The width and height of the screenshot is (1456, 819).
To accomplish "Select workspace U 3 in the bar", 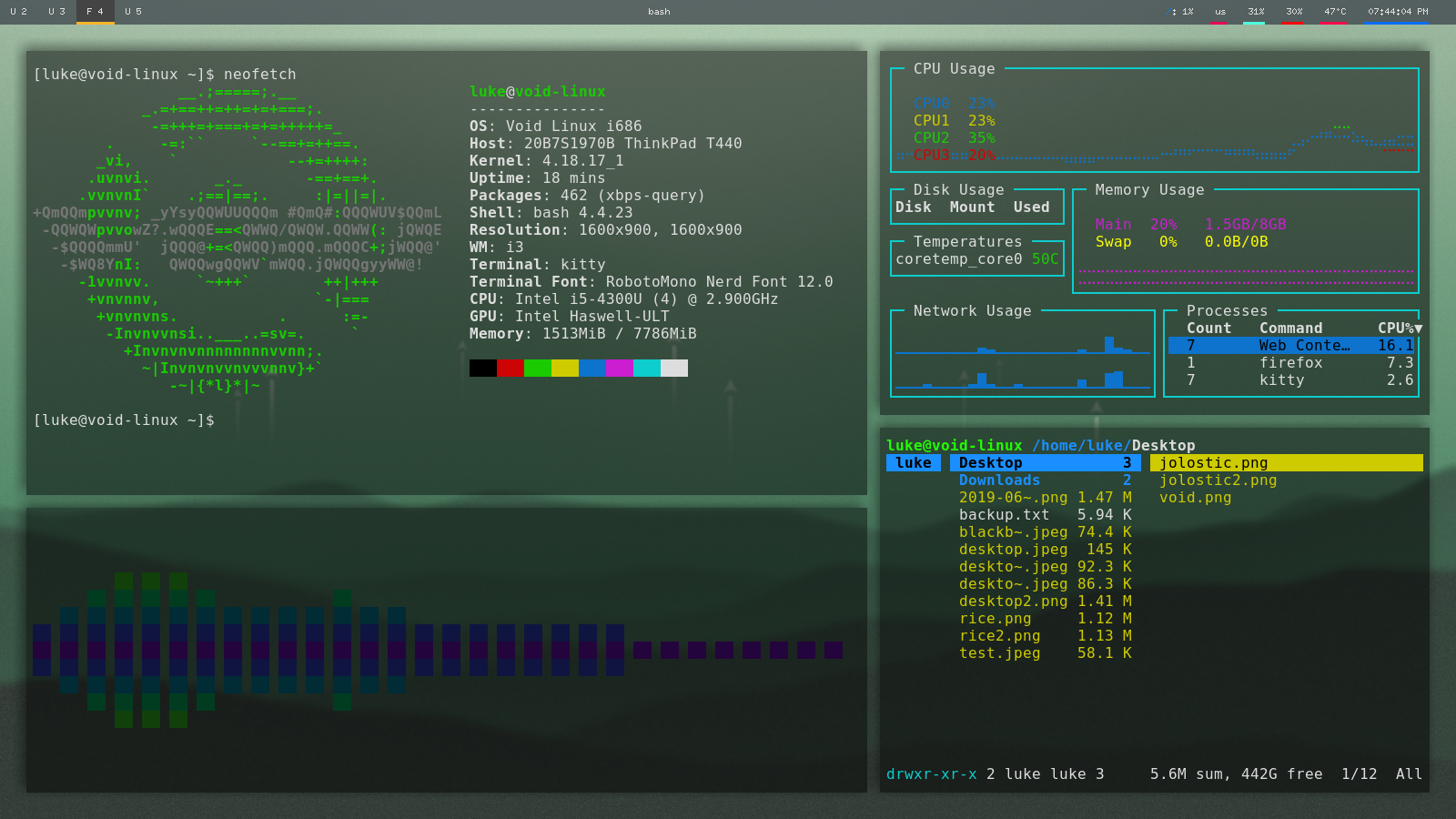I will click(x=57, y=12).
